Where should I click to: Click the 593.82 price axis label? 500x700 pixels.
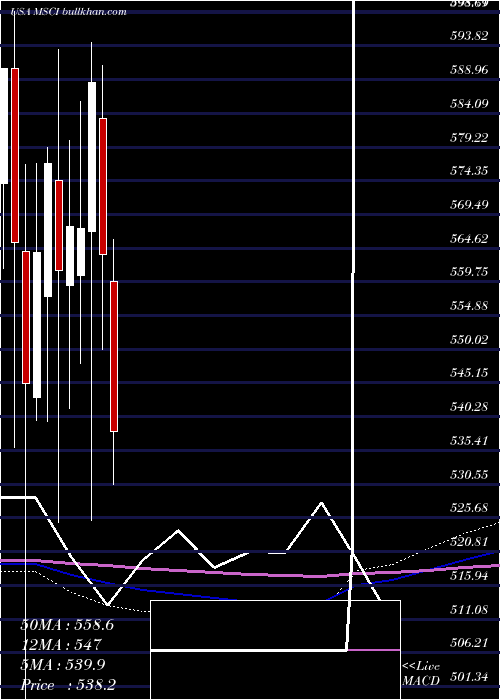point(468,37)
